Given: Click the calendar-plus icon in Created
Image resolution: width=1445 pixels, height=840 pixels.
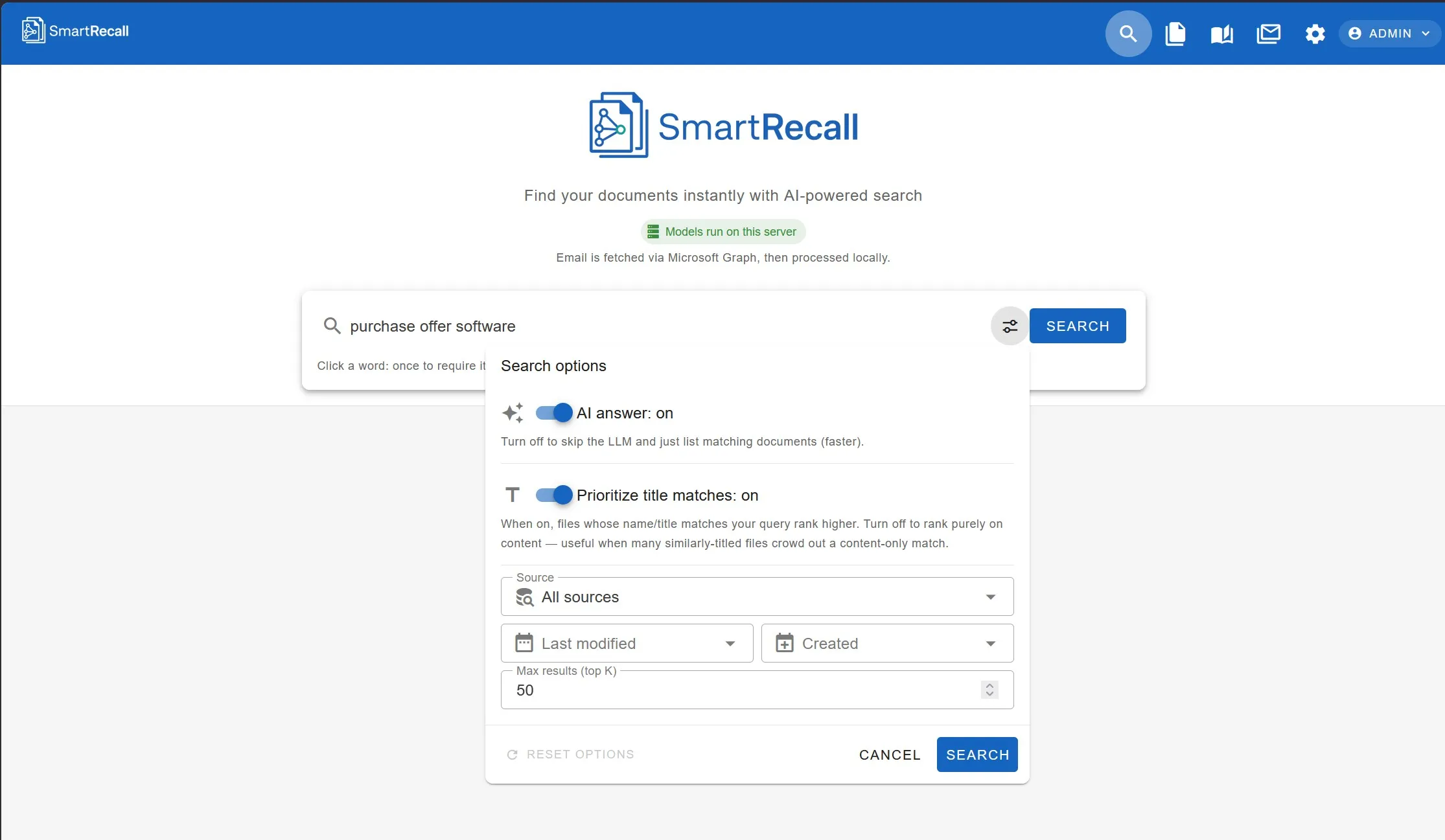Looking at the screenshot, I should (784, 642).
